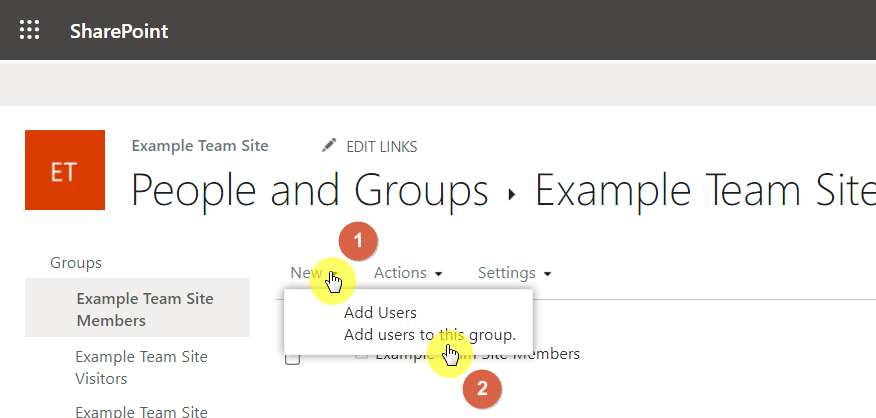
Task: Select Example Team Site Members group
Action: point(137,309)
